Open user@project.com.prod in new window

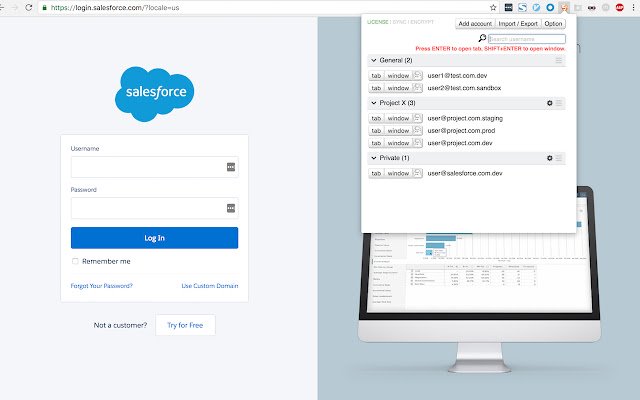398,130
